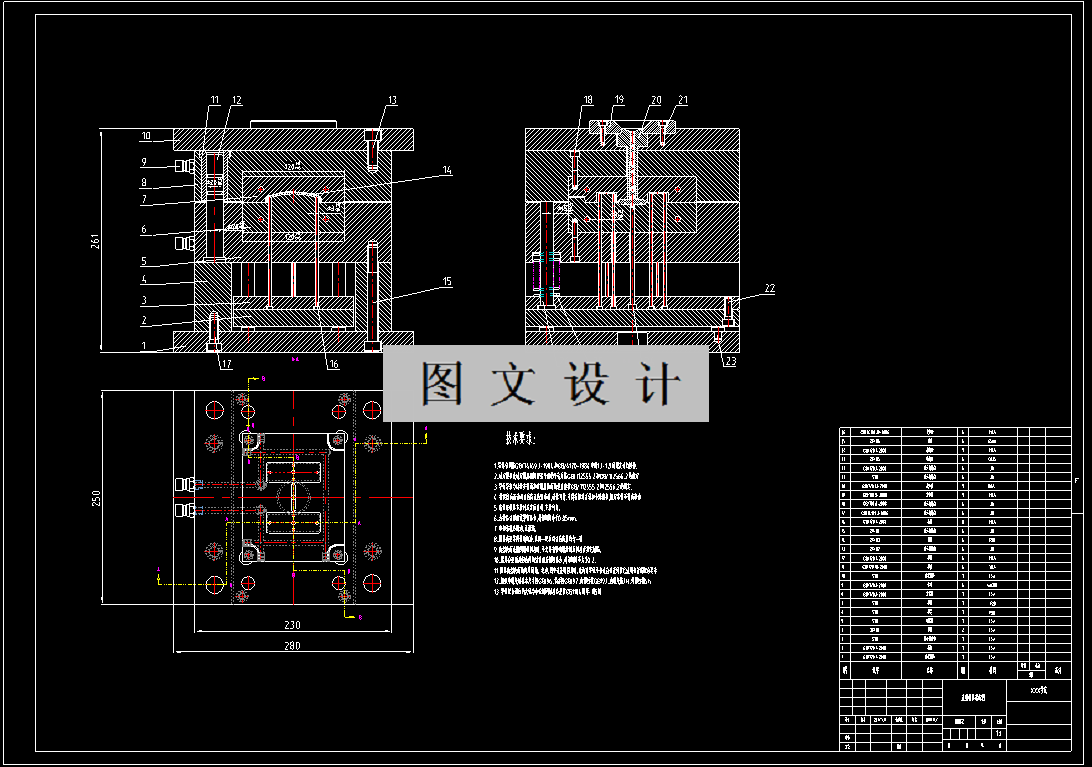Click part callout number 16 below ejector plate
The image size is (1092, 767).
point(334,364)
